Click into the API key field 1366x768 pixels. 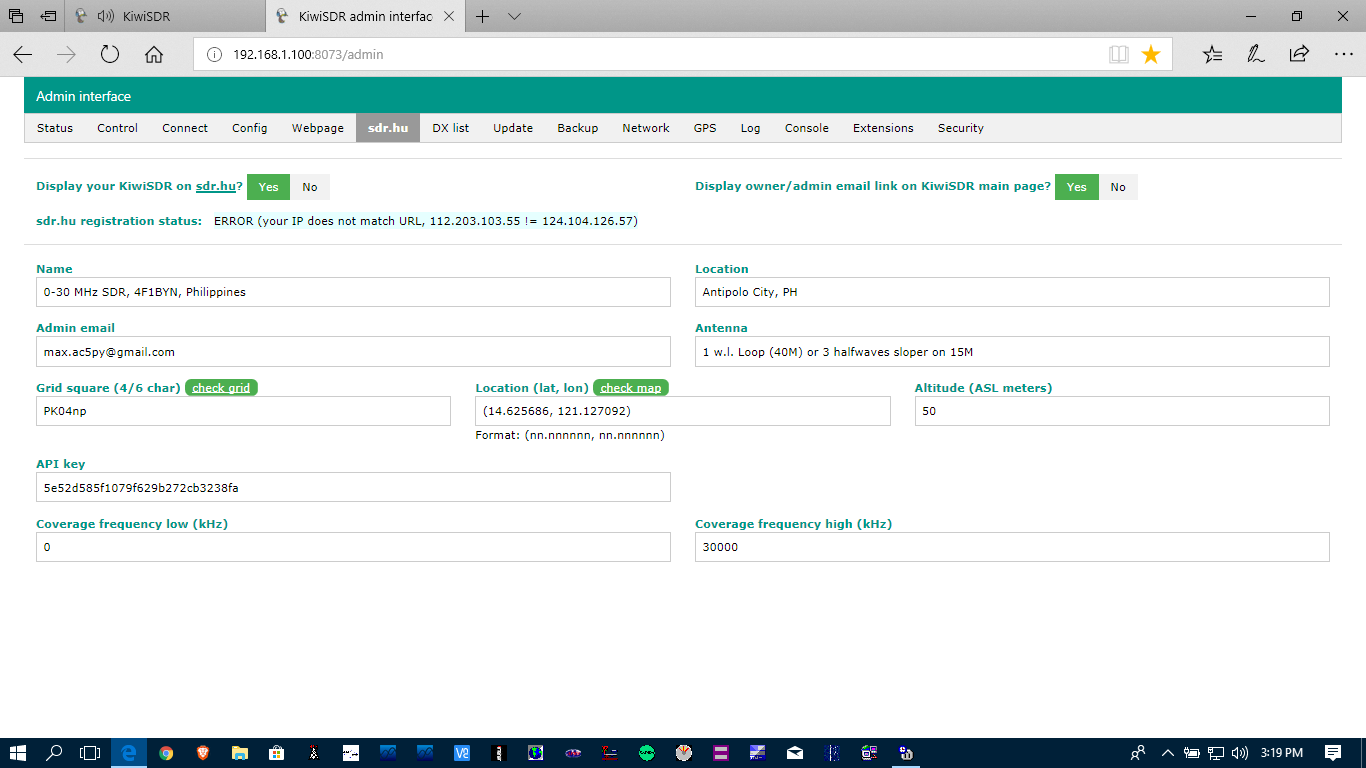click(x=353, y=488)
